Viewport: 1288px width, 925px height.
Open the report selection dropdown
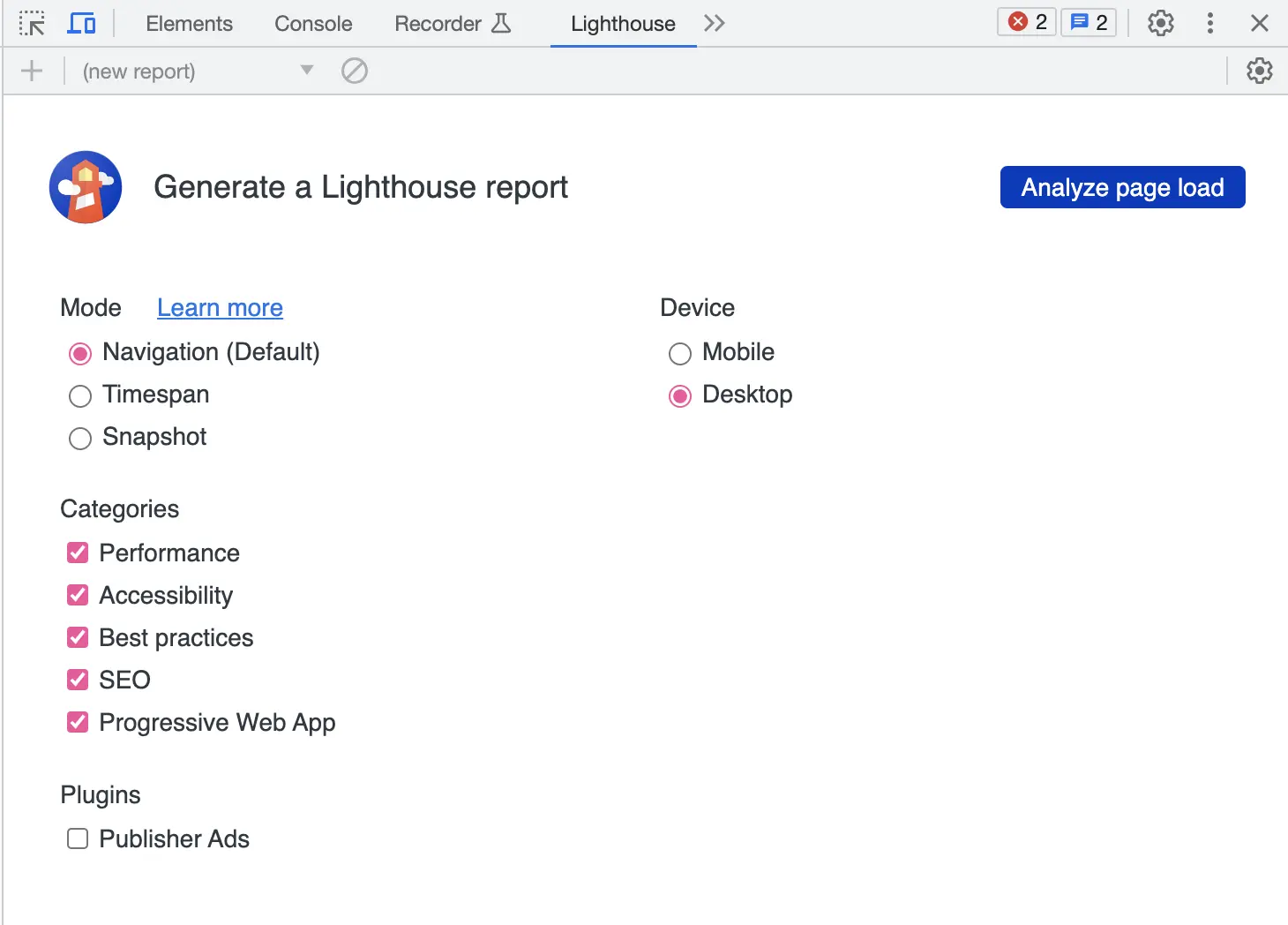pyautogui.click(x=306, y=71)
